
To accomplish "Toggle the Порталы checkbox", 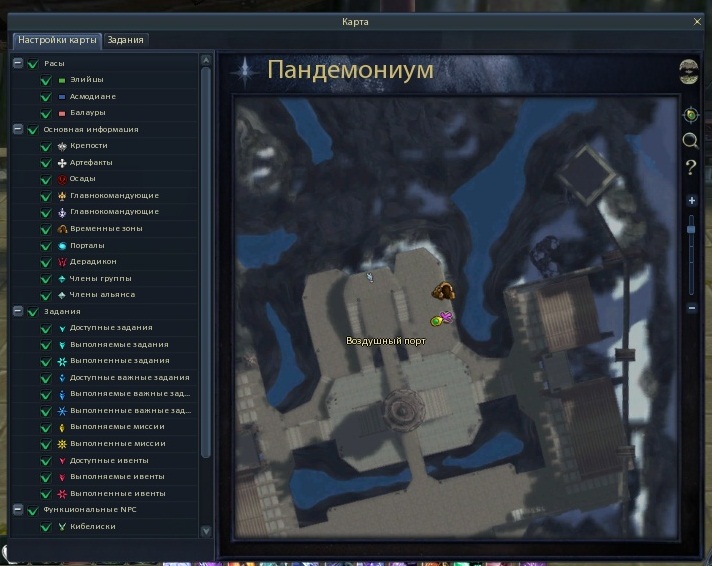I will pyautogui.click(x=46, y=246).
